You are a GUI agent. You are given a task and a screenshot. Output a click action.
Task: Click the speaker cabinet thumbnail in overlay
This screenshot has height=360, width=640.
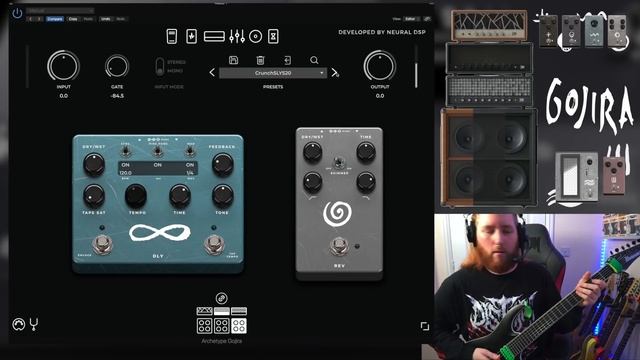coord(489,157)
